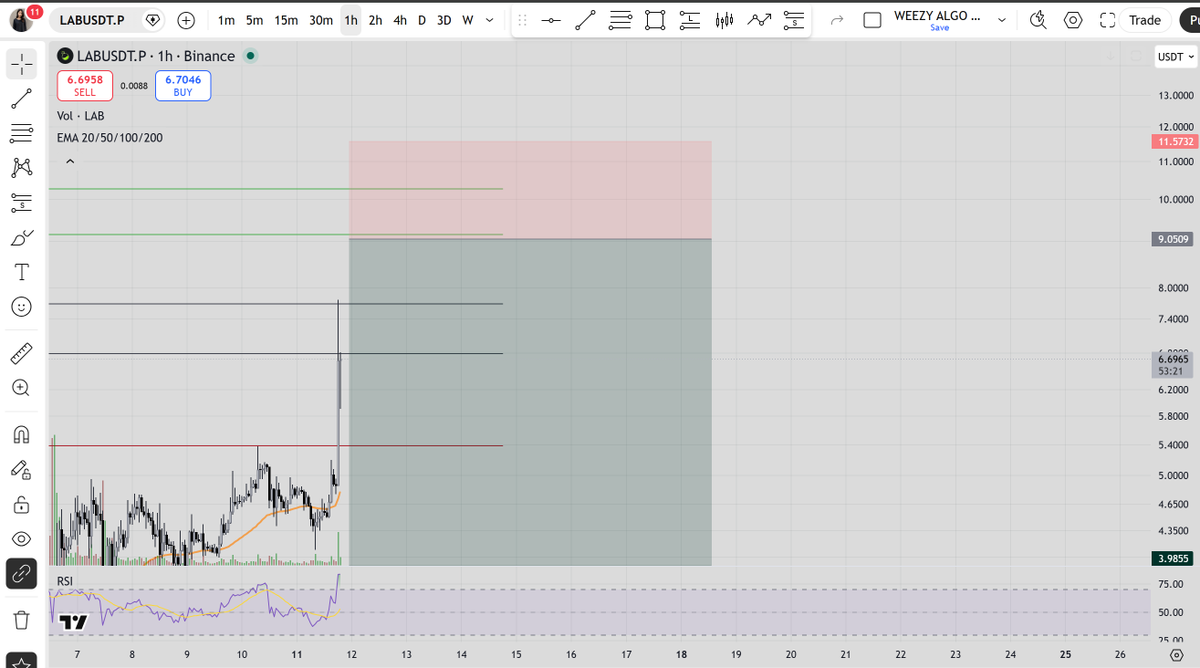The width and height of the screenshot is (1200, 668).
Task: Select the Vol · LAB indicator label
Action: coord(81,116)
